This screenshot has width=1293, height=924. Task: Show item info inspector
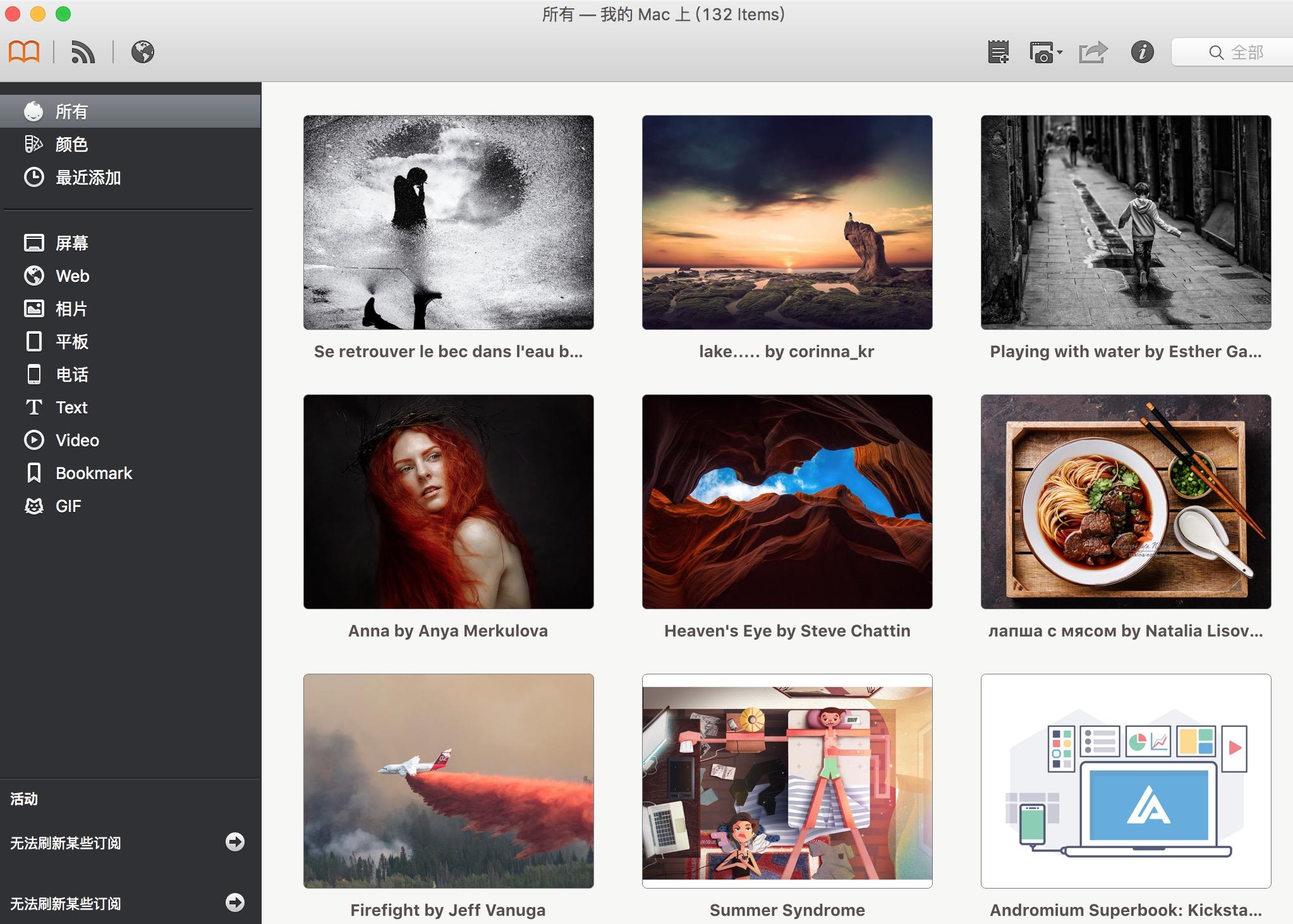[x=1142, y=52]
